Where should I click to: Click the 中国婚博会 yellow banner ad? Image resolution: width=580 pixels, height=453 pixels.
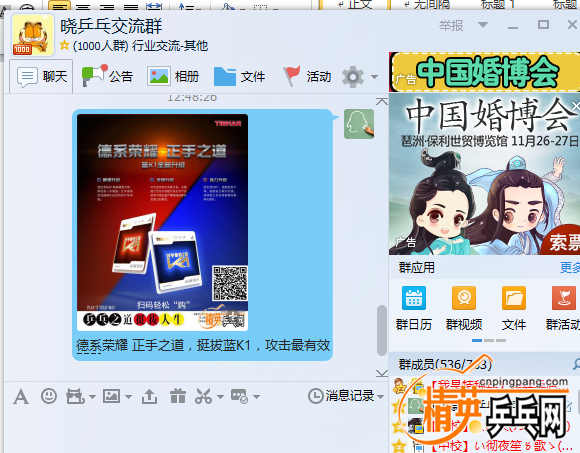[486, 72]
